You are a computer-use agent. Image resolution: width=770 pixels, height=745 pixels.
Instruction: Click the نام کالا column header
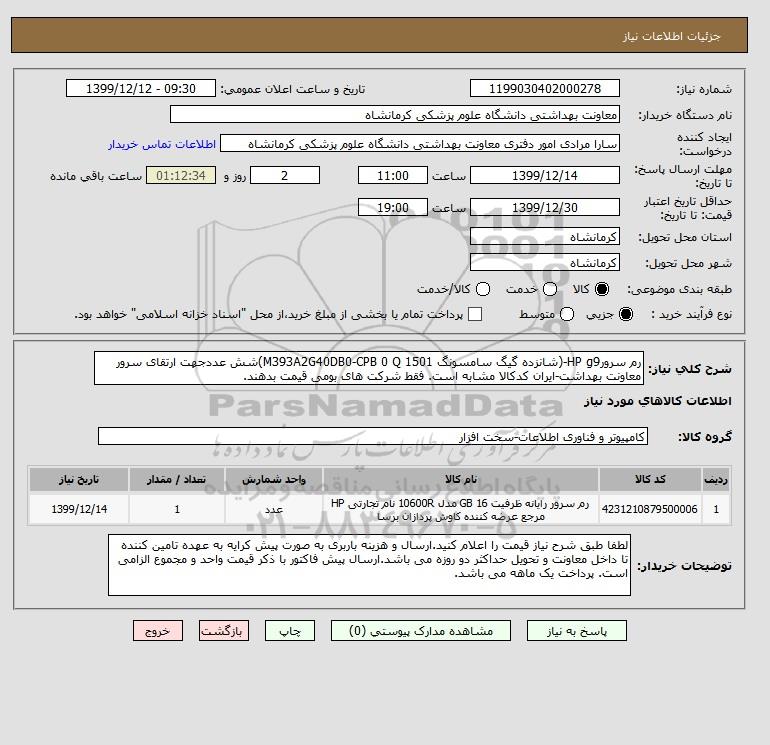click(461, 479)
